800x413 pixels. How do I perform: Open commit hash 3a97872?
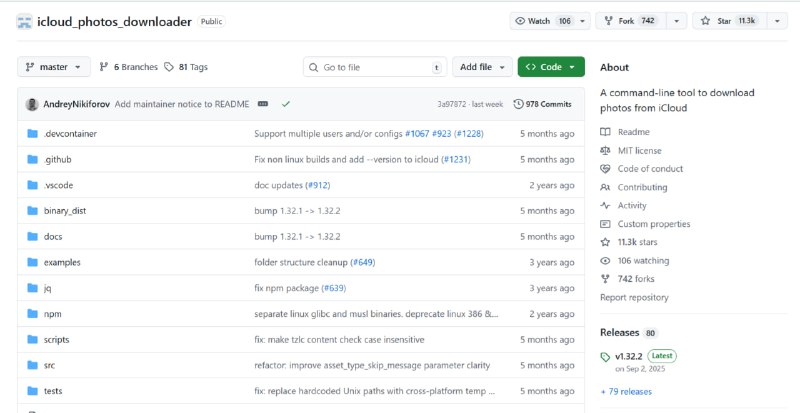coord(452,104)
